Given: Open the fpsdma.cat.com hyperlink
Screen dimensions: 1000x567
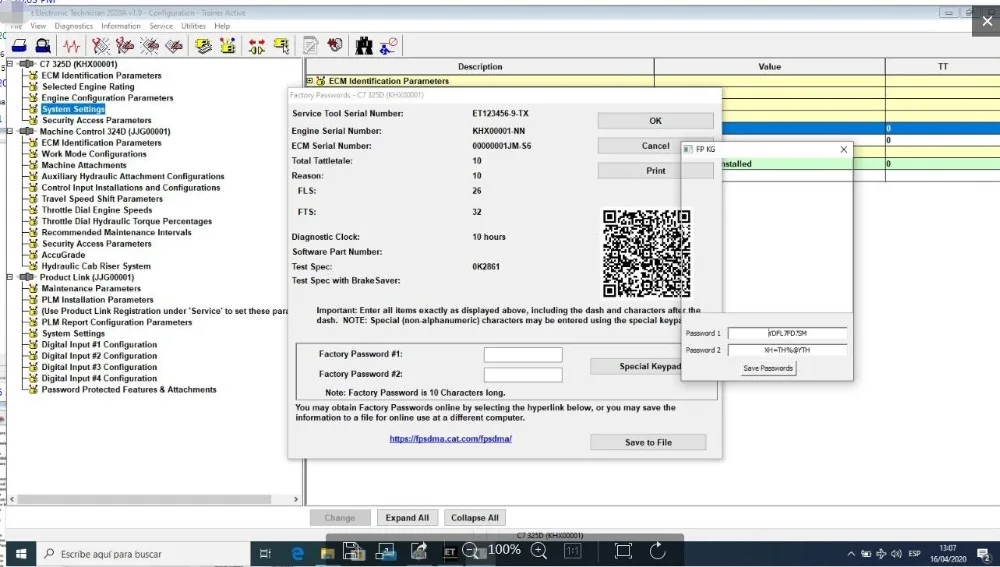Looking at the screenshot, I should point(451,439).
